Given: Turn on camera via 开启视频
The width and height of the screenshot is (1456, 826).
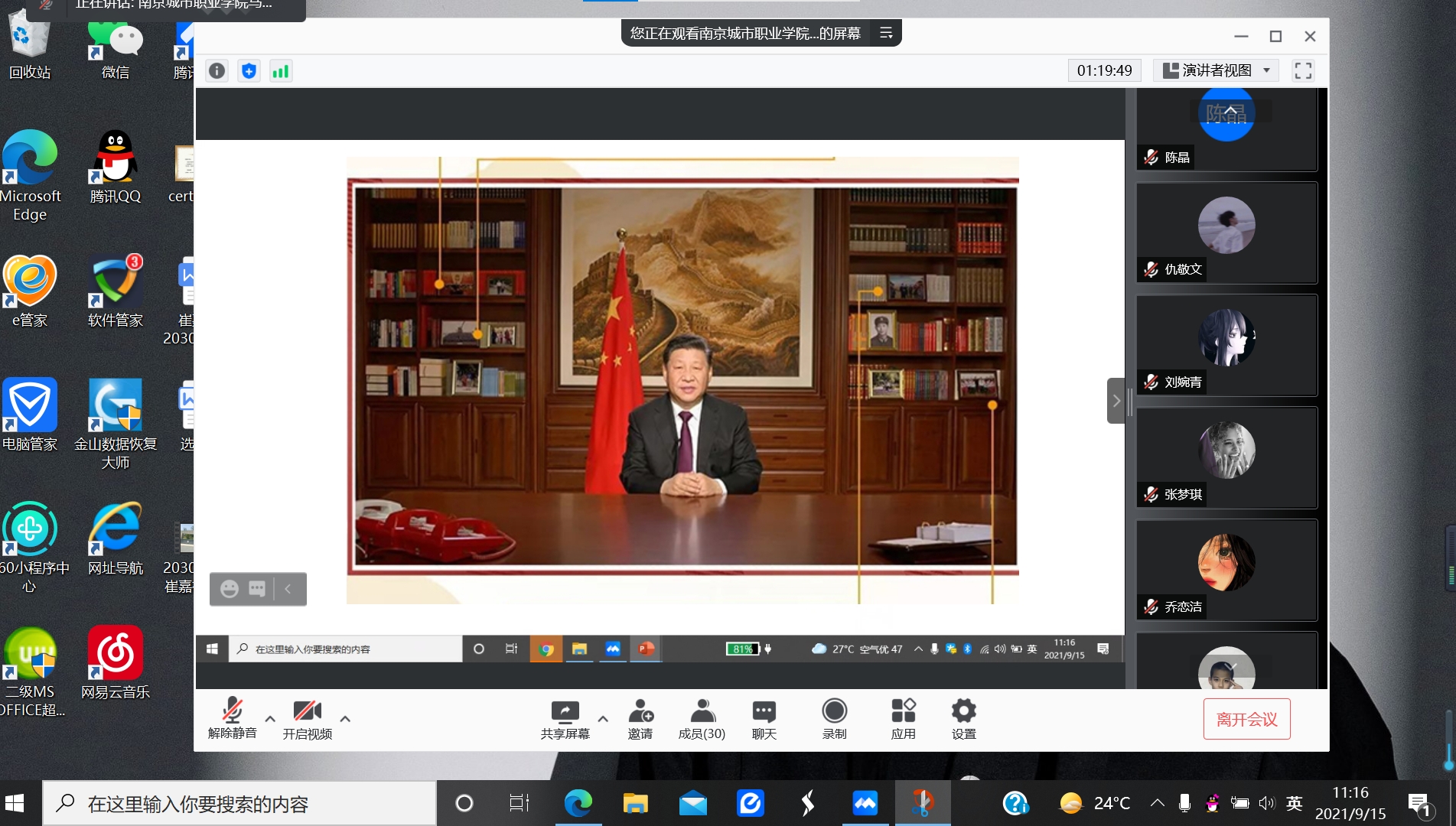Looking at the screenshot, I should (308, 719).
